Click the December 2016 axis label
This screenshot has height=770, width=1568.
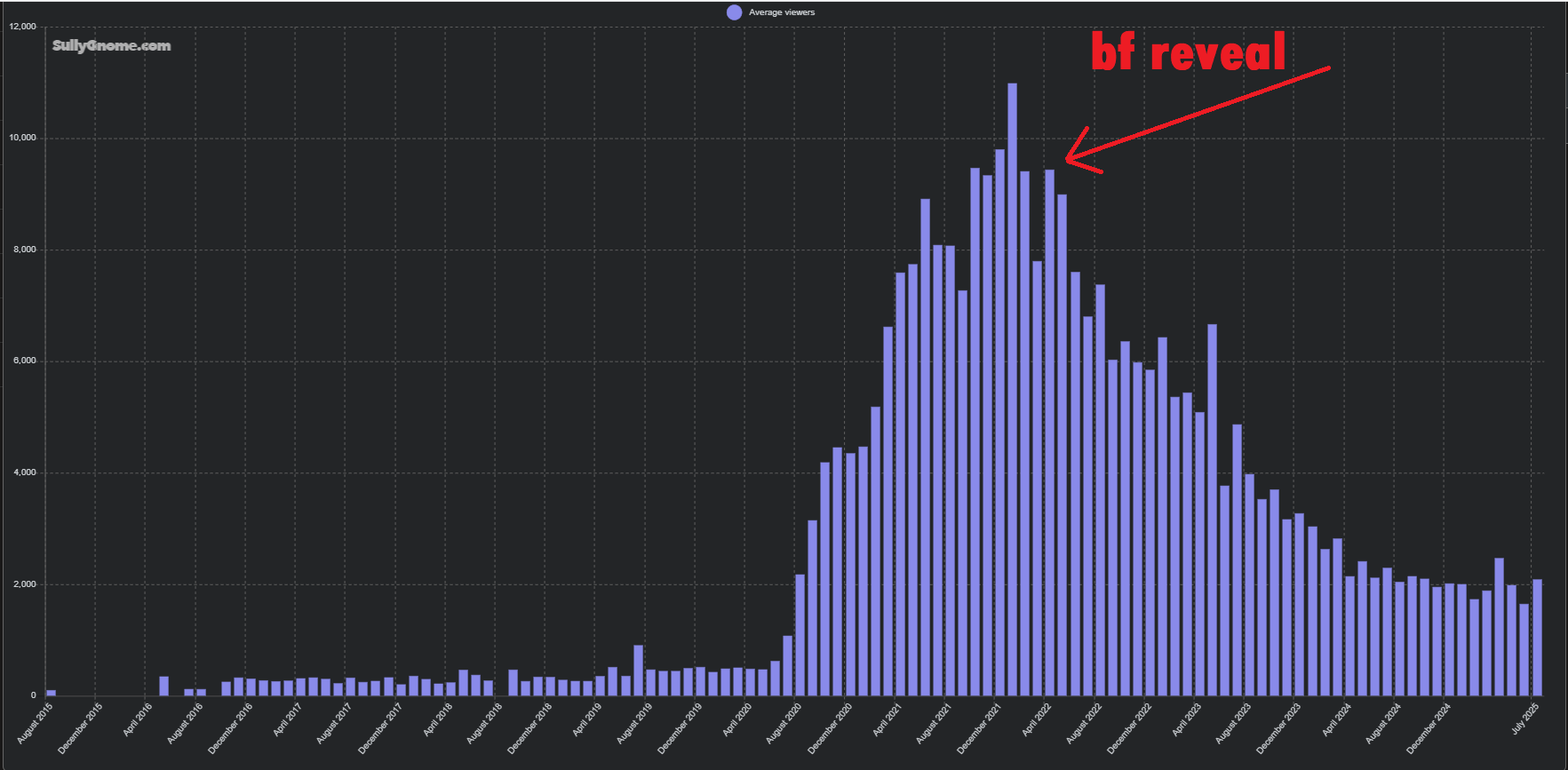[x=231, y=727]
